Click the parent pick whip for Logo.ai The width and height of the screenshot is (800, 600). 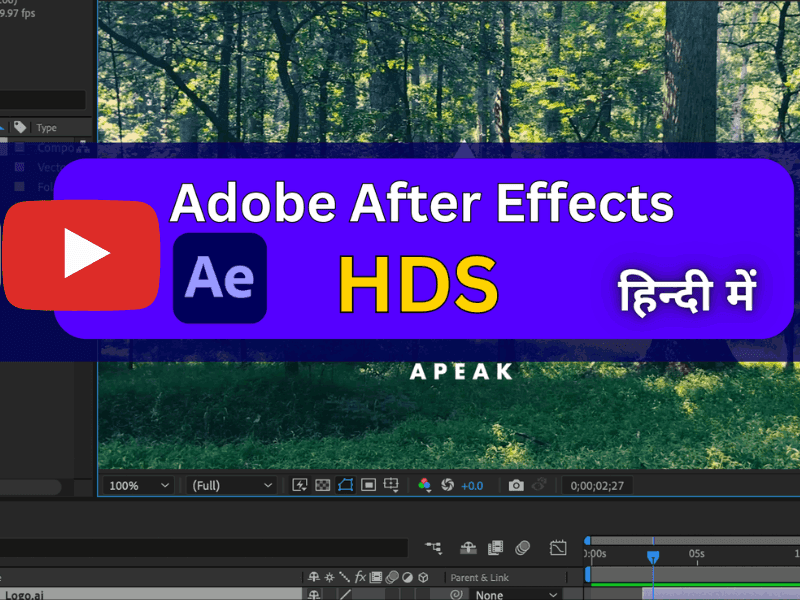point(457,594)
